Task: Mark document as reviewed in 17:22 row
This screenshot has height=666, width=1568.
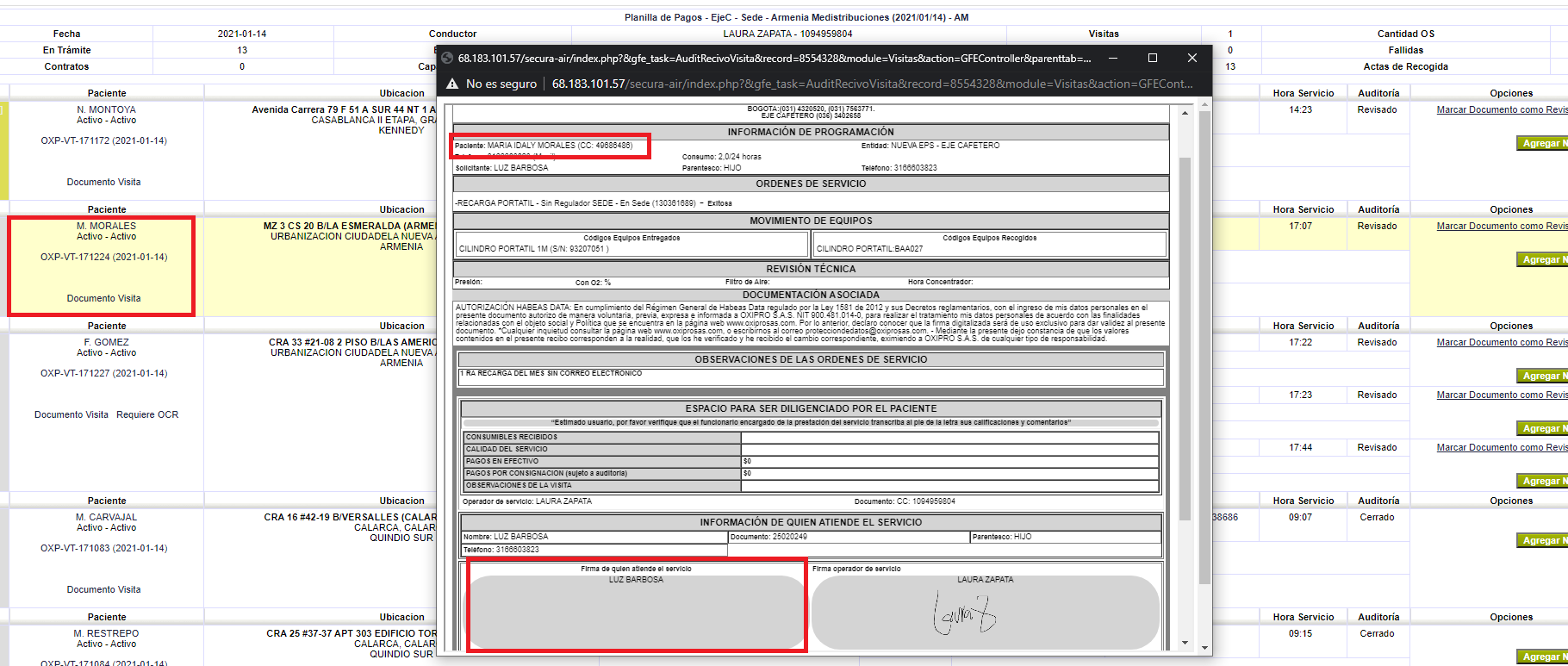Action: pos(1502,342)
